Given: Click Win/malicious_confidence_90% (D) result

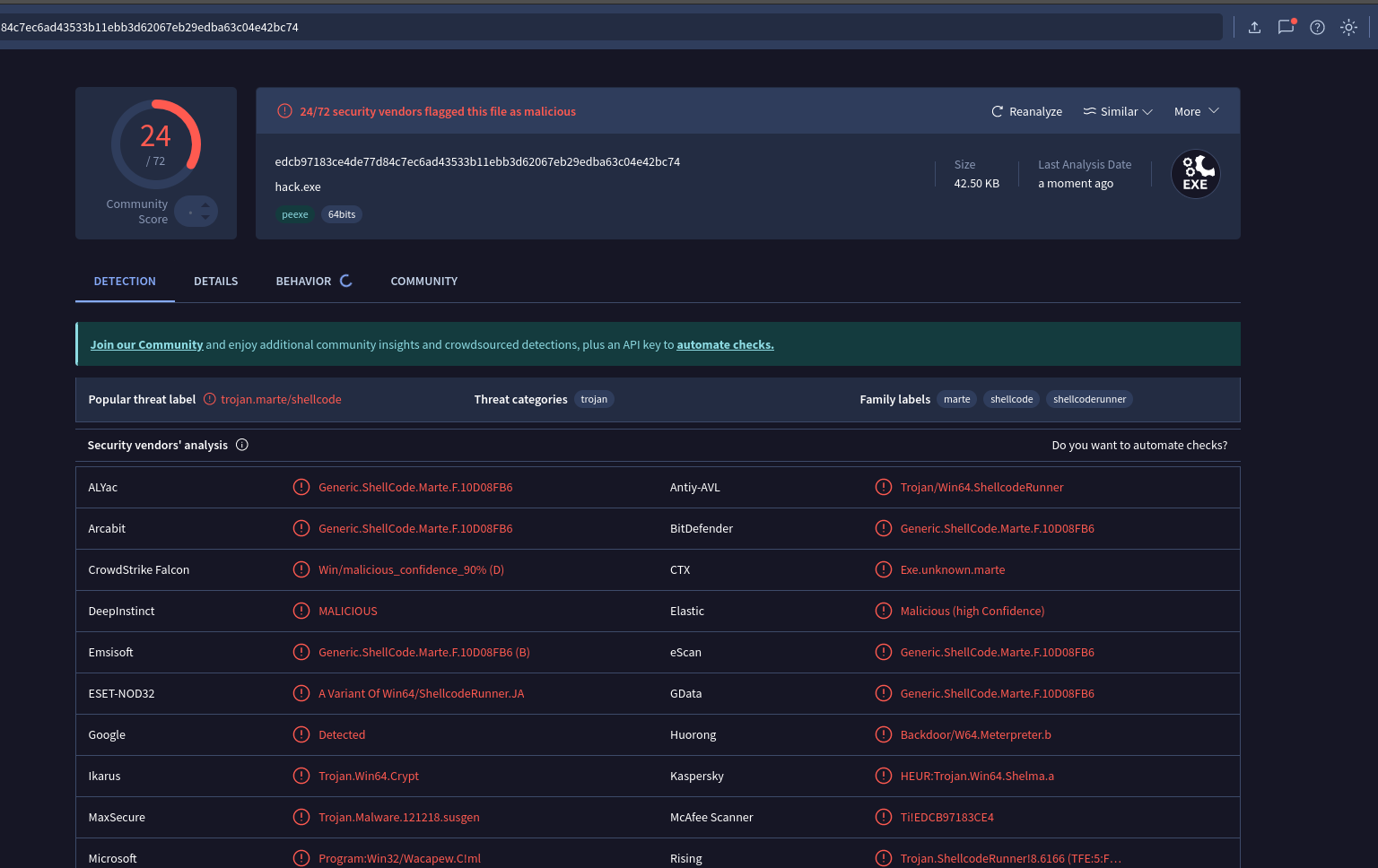Looking at the screenshot, I should (x=411, y=569).
